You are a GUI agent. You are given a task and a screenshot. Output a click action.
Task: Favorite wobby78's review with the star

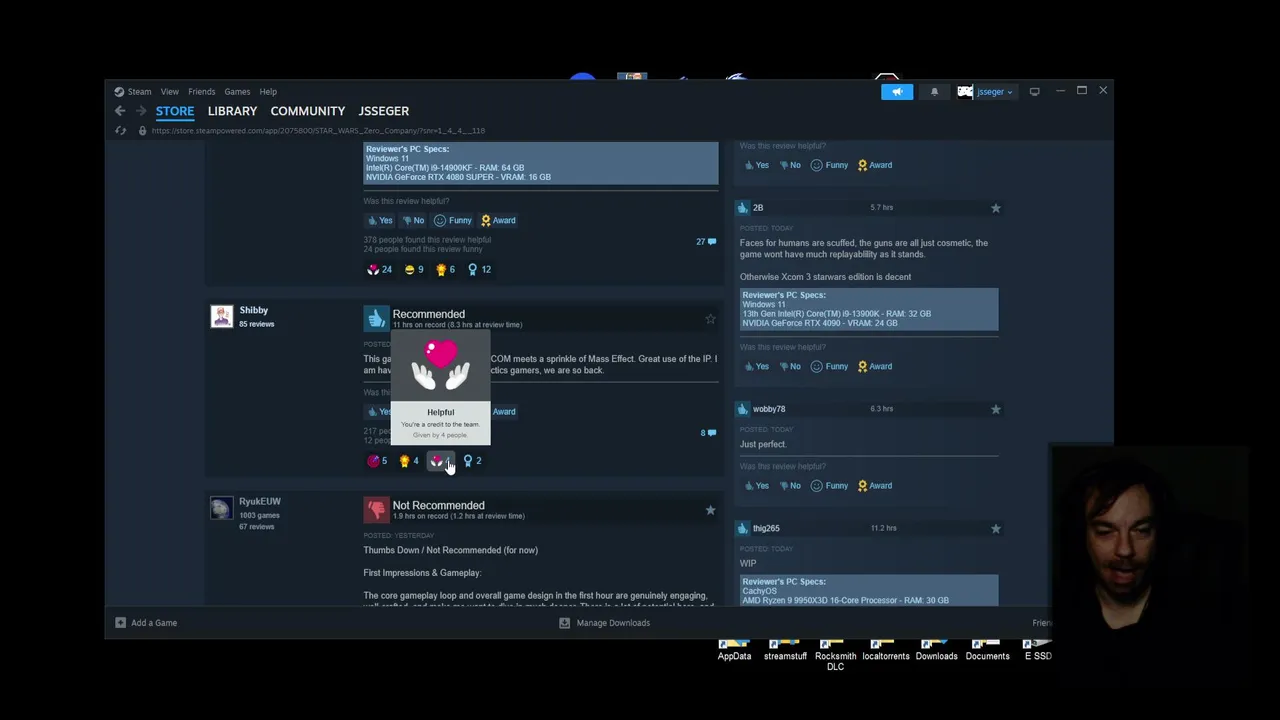[995, 409]
